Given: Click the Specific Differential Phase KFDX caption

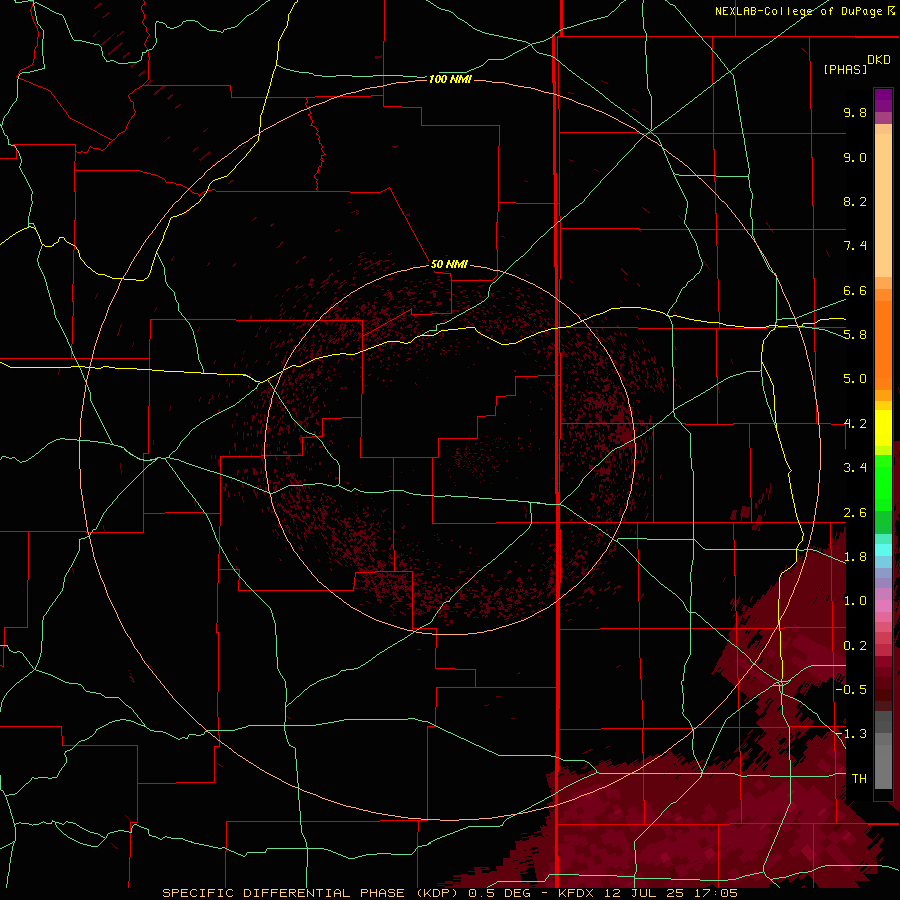Looking at the screenshot, I should pos(450,893).
